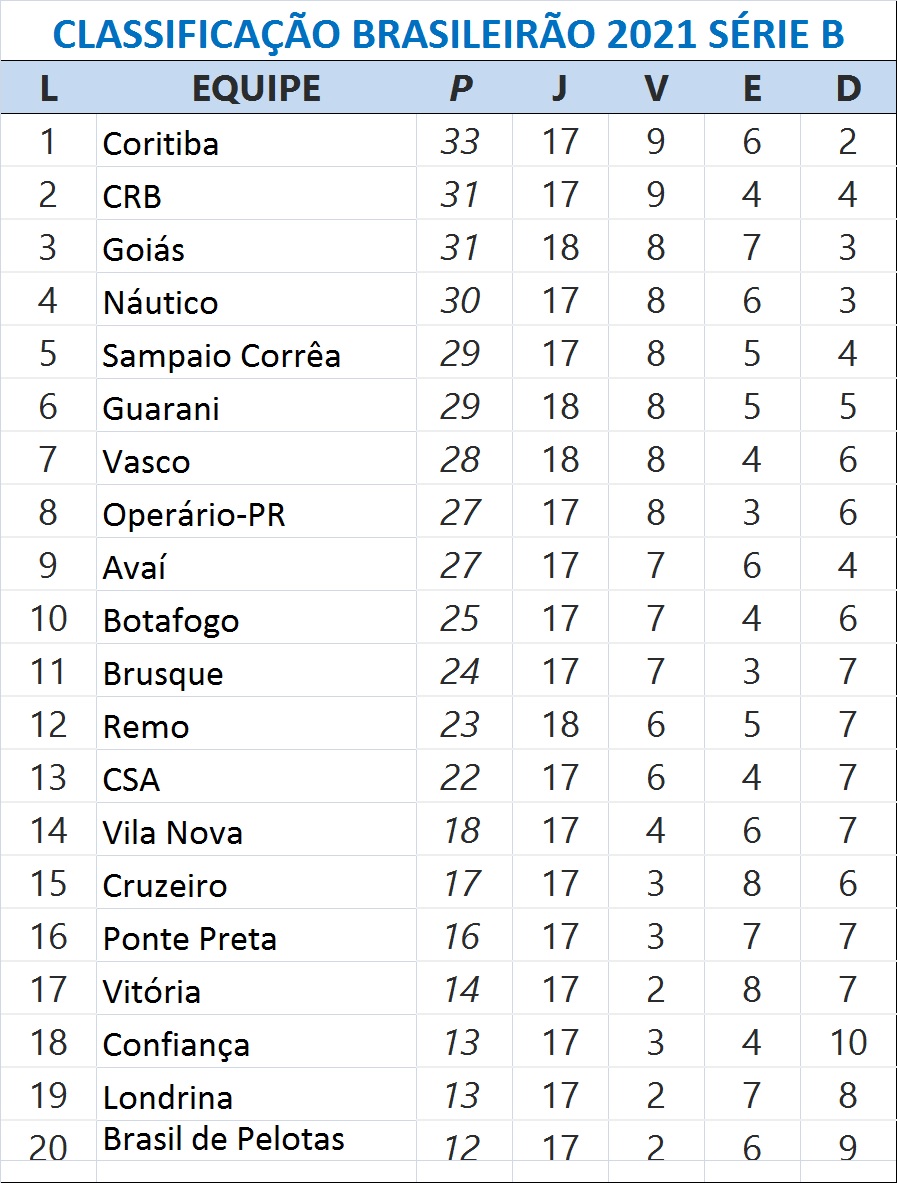Click the Cruzeiro team cell
897x1183 pixels.
165,885
